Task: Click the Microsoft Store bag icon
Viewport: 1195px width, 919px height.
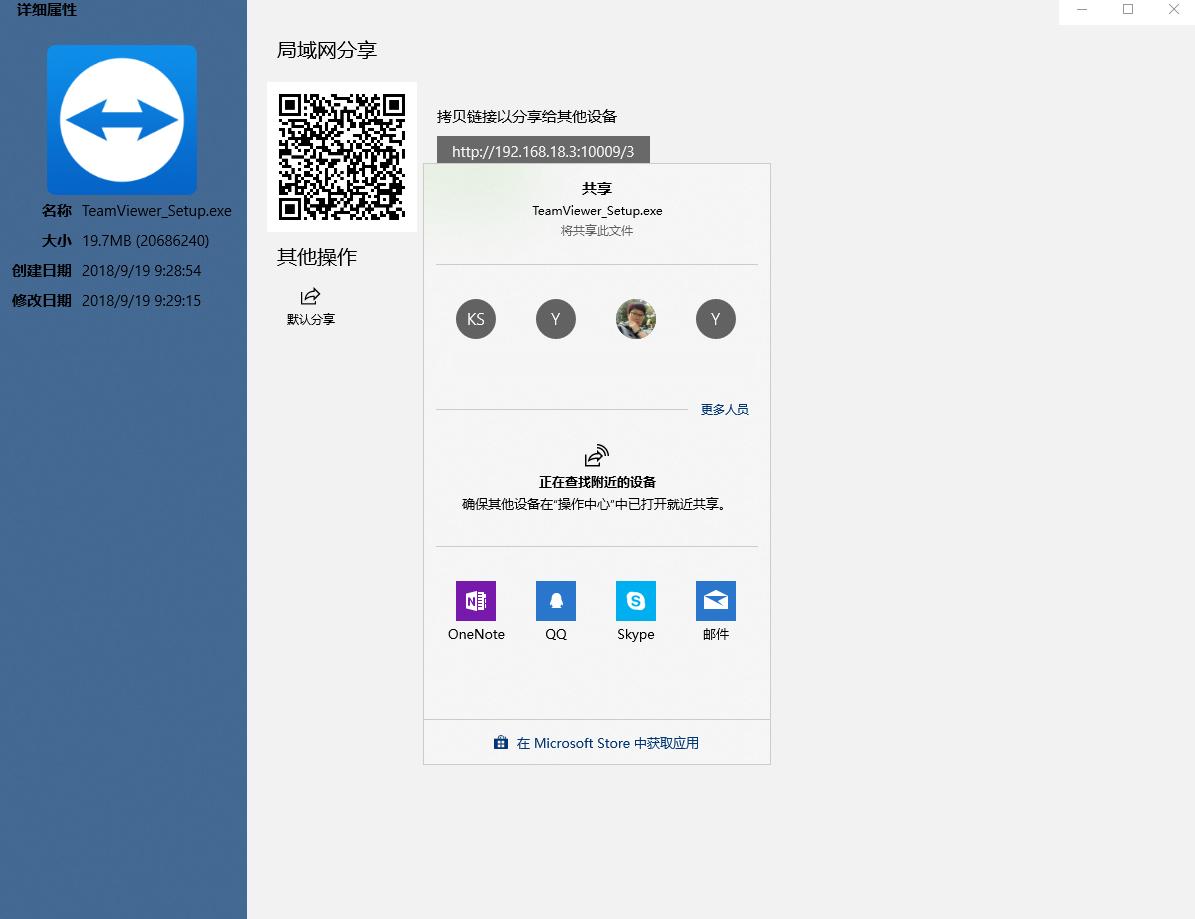Action: point(500,743)
